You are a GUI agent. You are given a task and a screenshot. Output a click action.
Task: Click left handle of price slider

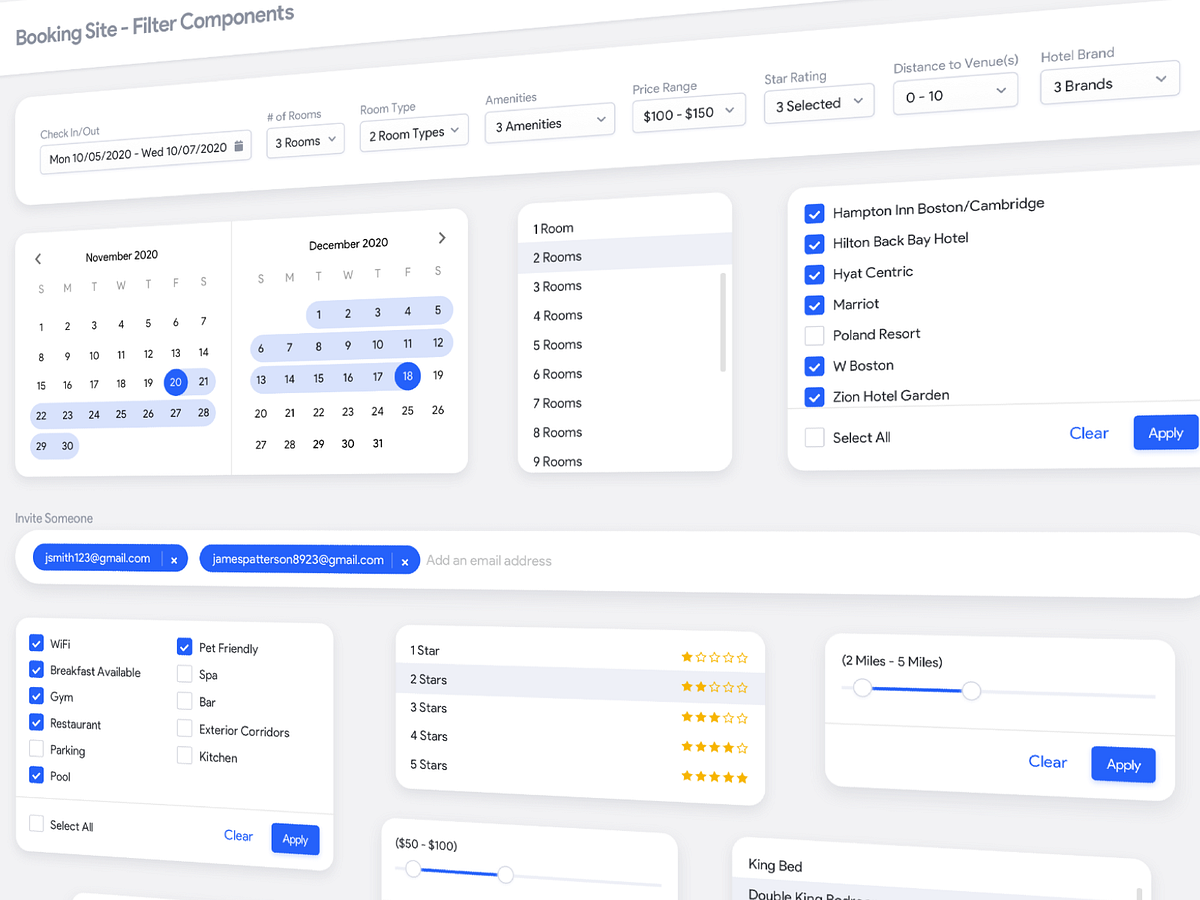tap(414, 869)
